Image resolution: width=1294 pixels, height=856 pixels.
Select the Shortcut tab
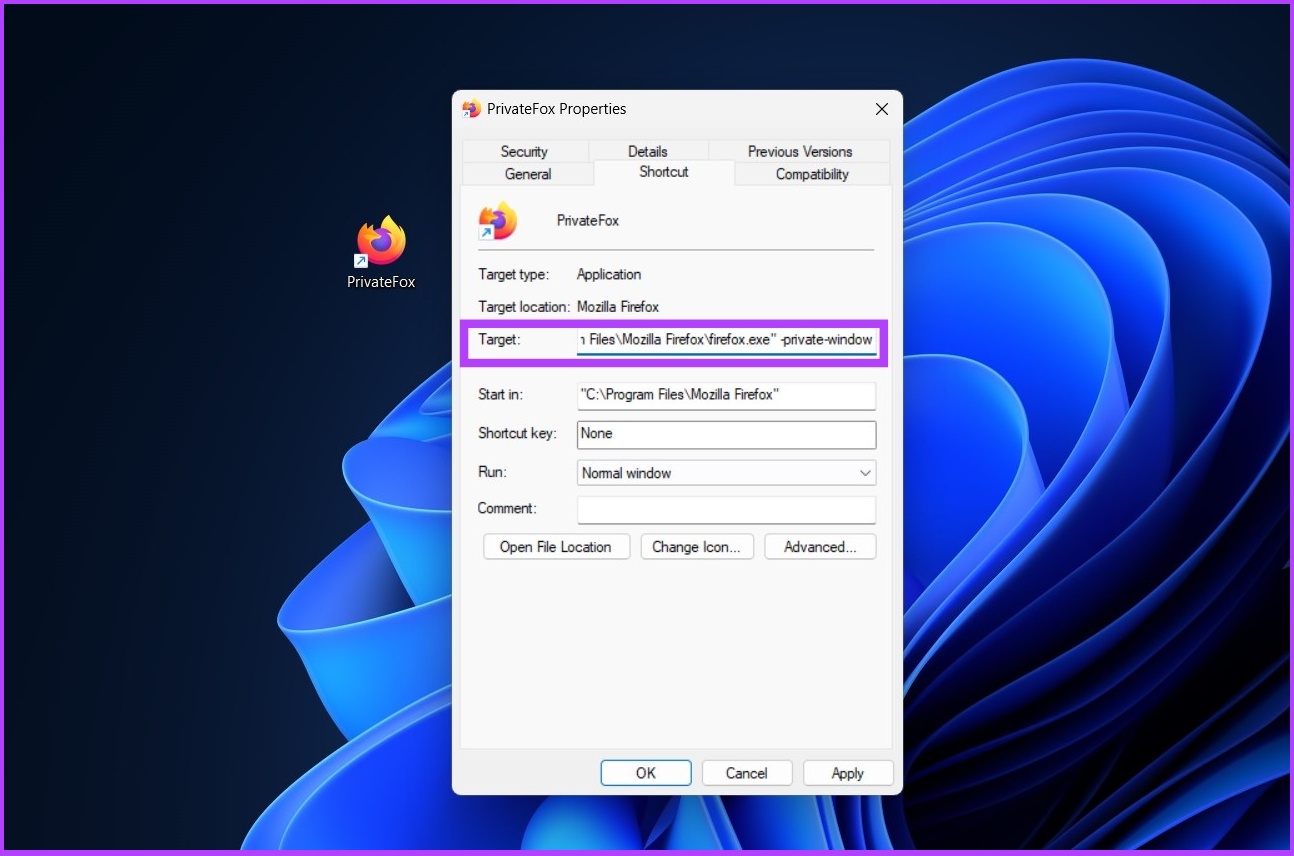point(664,172)
